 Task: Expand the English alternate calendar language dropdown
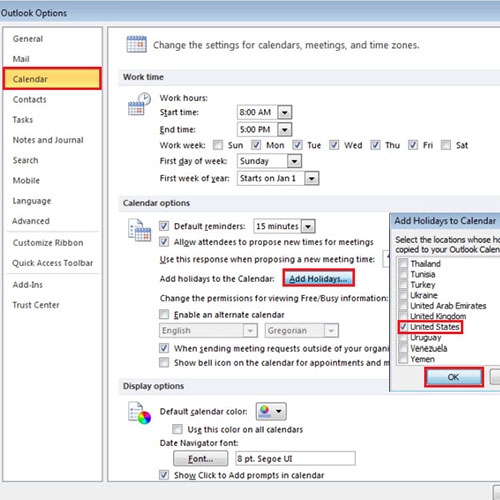(250, 331)
